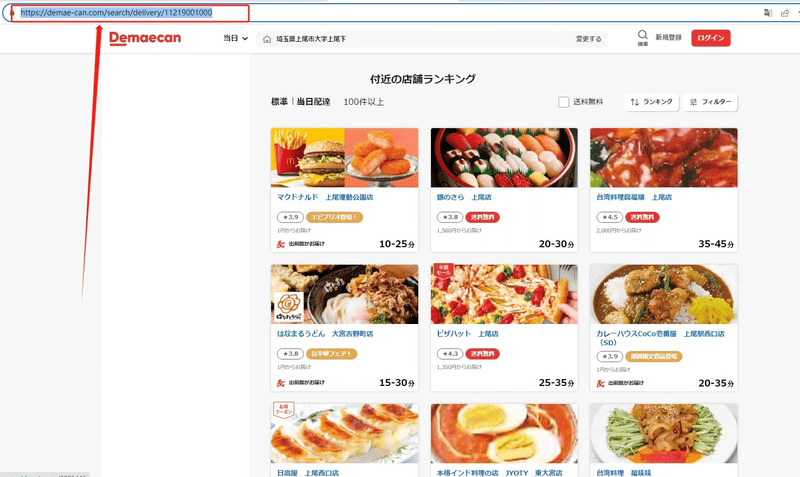Open the カレーハウスCoCo壱番屋 curry photo
Viewport: 800px width, 477px height.
[x=664, y=294]
